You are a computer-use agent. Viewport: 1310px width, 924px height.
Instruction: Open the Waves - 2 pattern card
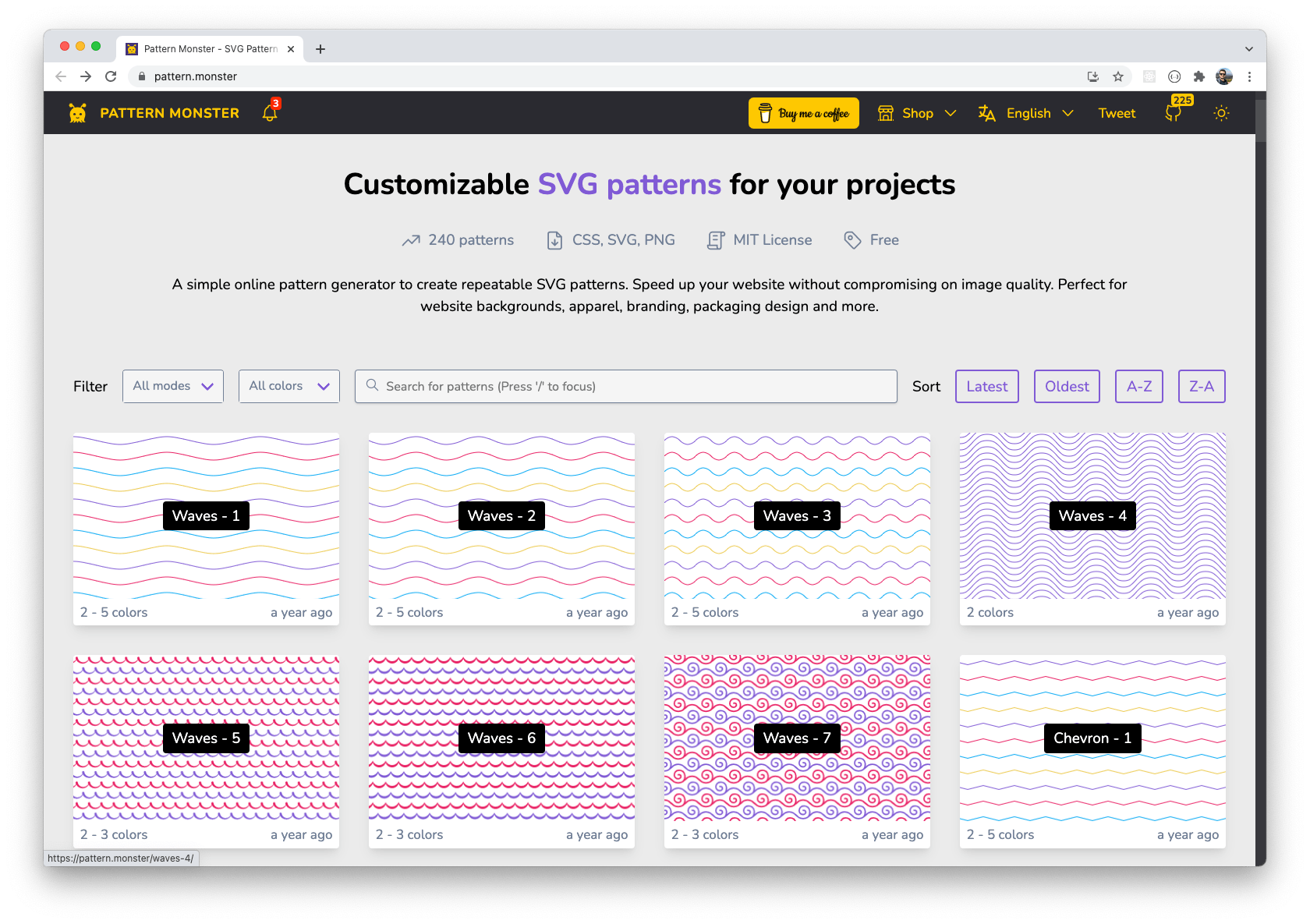pyautogui.click(x=501, y=529)
